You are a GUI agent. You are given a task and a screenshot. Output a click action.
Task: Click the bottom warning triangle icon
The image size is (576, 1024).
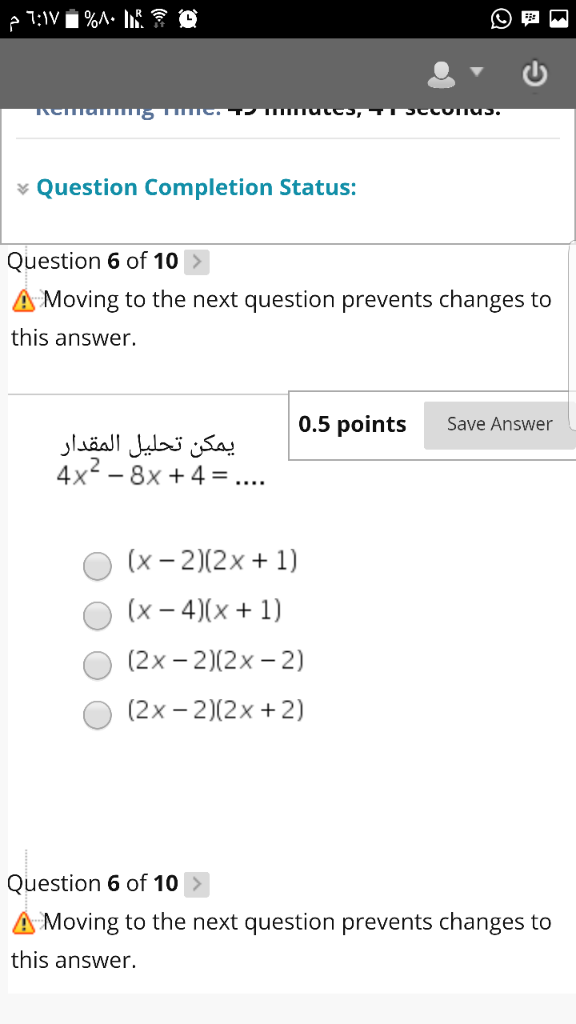pos(23,922)
